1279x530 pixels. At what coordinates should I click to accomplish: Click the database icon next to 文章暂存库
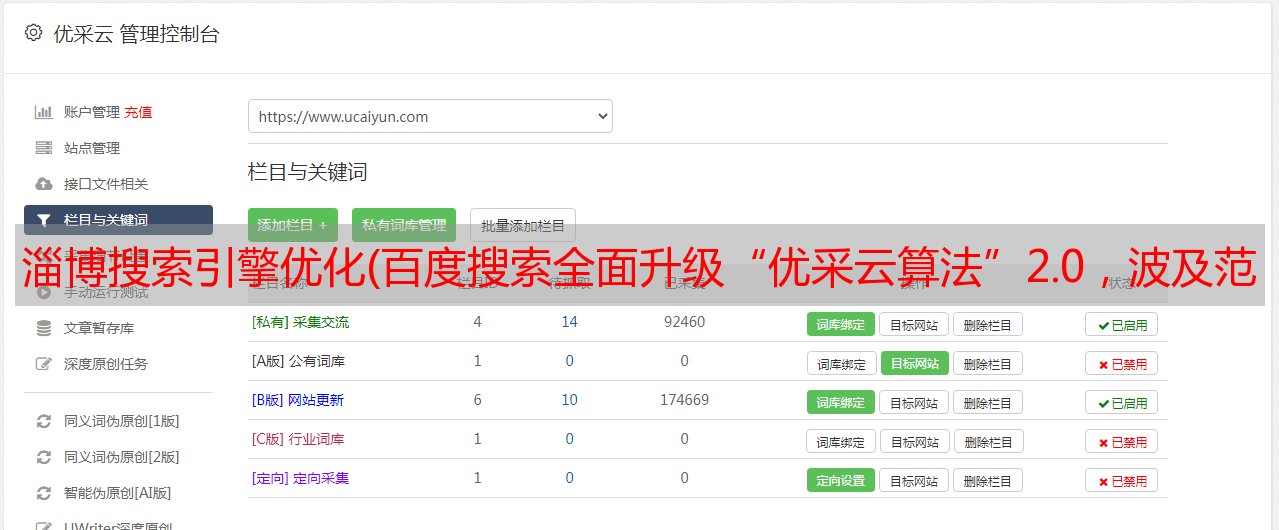pyautogui.click(x=44, y=328)
